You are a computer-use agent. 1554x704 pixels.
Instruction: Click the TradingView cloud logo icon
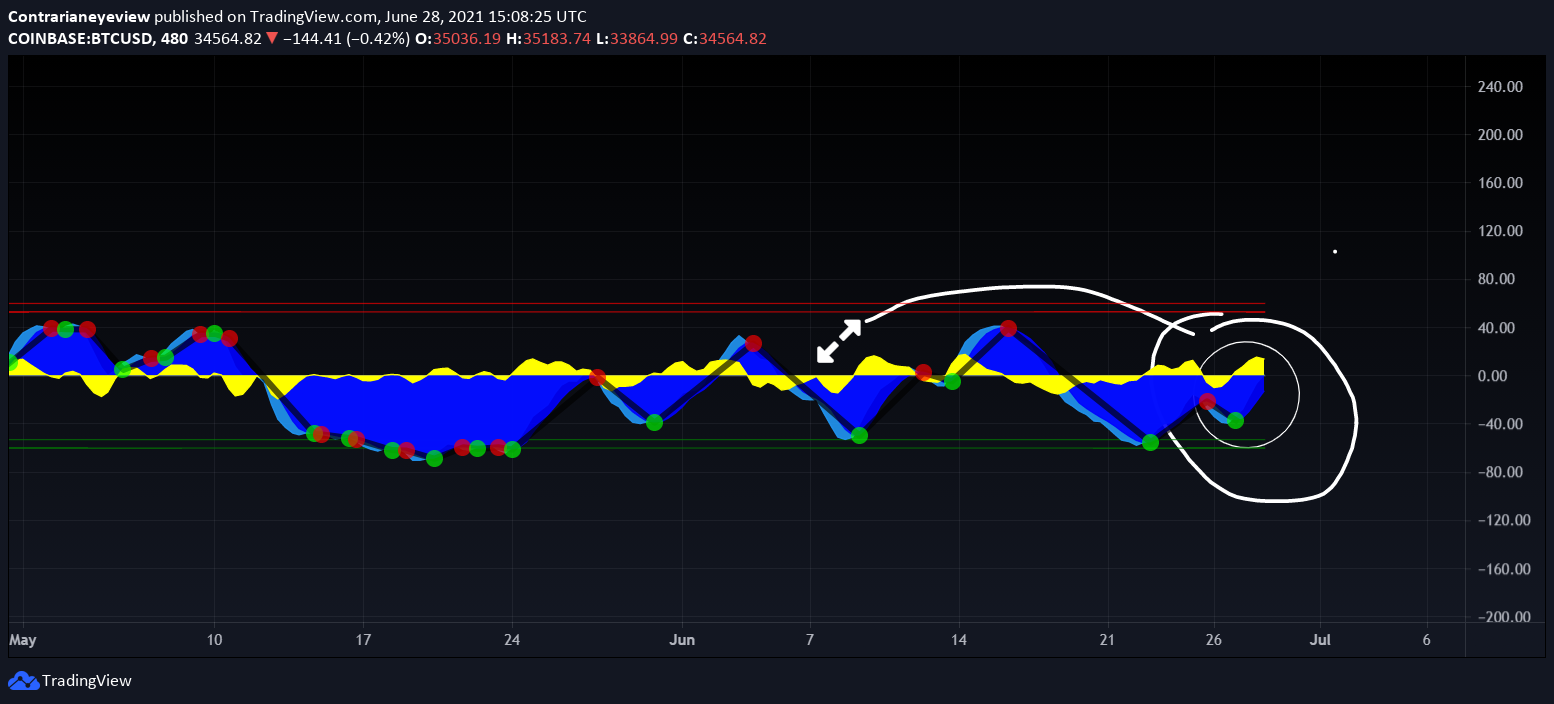tap(23, 681)
